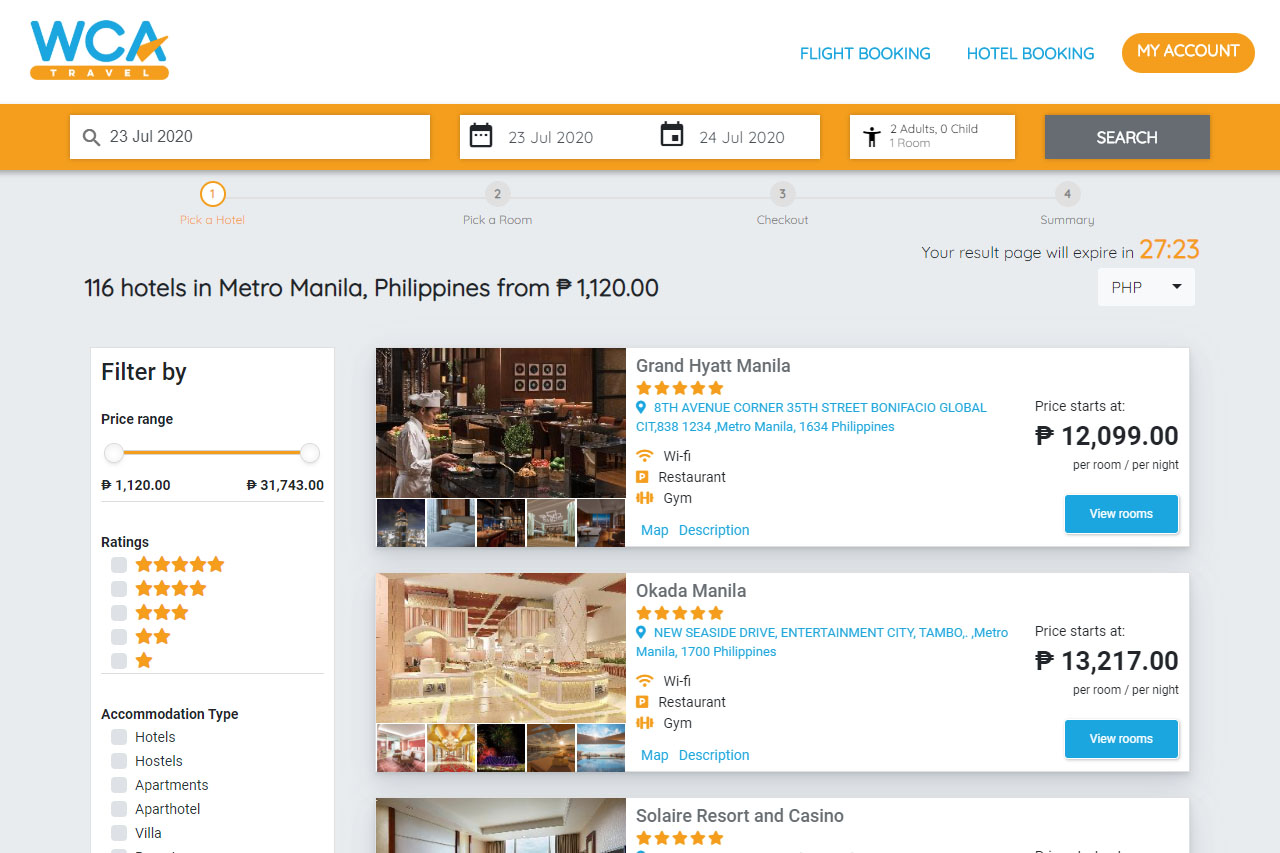Filter by four-star rating checkbox

(119, 589)
